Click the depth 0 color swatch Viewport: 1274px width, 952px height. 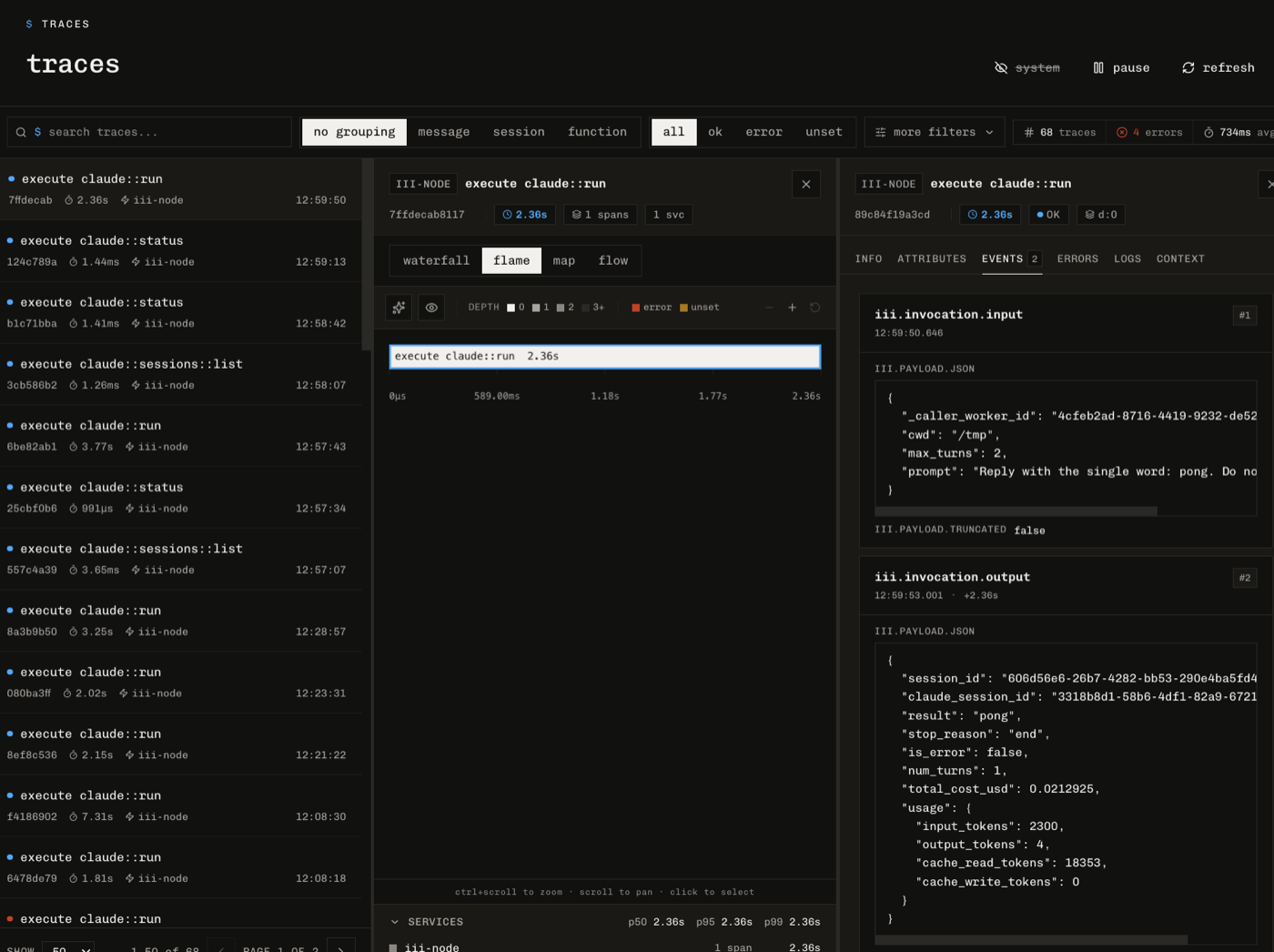511,308
